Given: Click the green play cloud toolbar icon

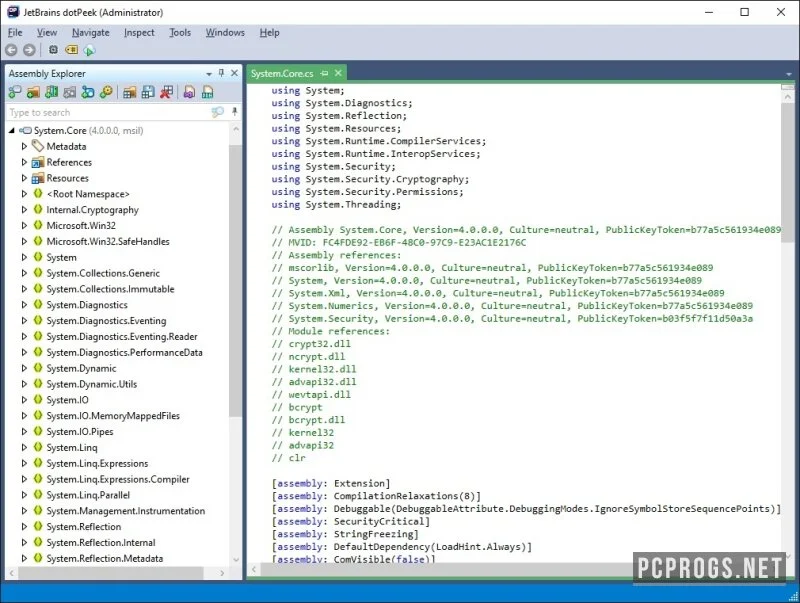Looking at the screenshot, I should click(x=89, y=50).
